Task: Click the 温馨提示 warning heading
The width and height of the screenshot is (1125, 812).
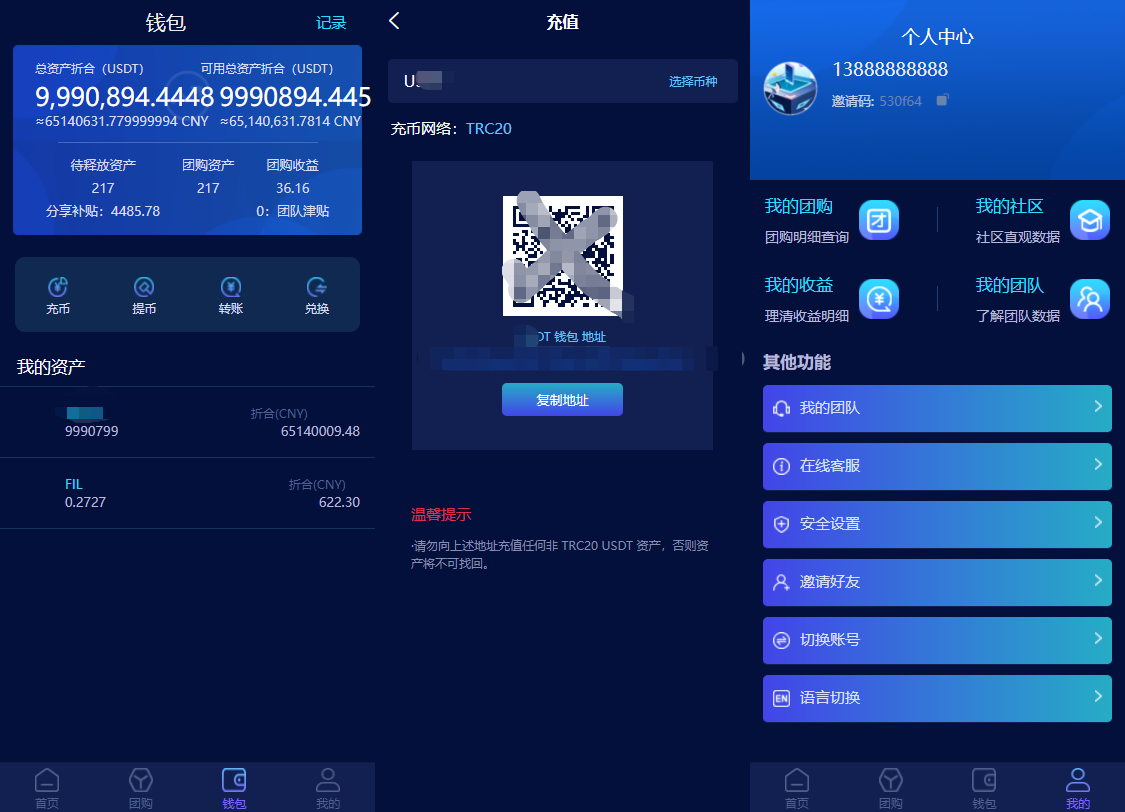Action: [x=441, y=514]
